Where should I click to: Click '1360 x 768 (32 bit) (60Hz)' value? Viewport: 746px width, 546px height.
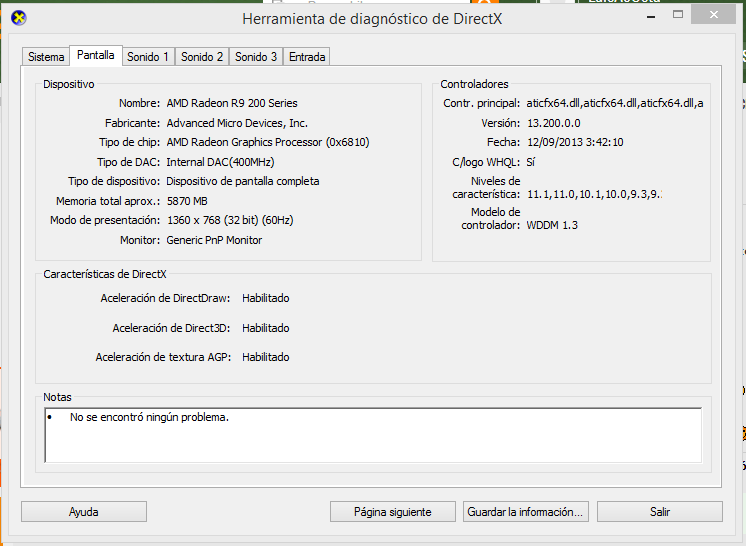point(230,220)
